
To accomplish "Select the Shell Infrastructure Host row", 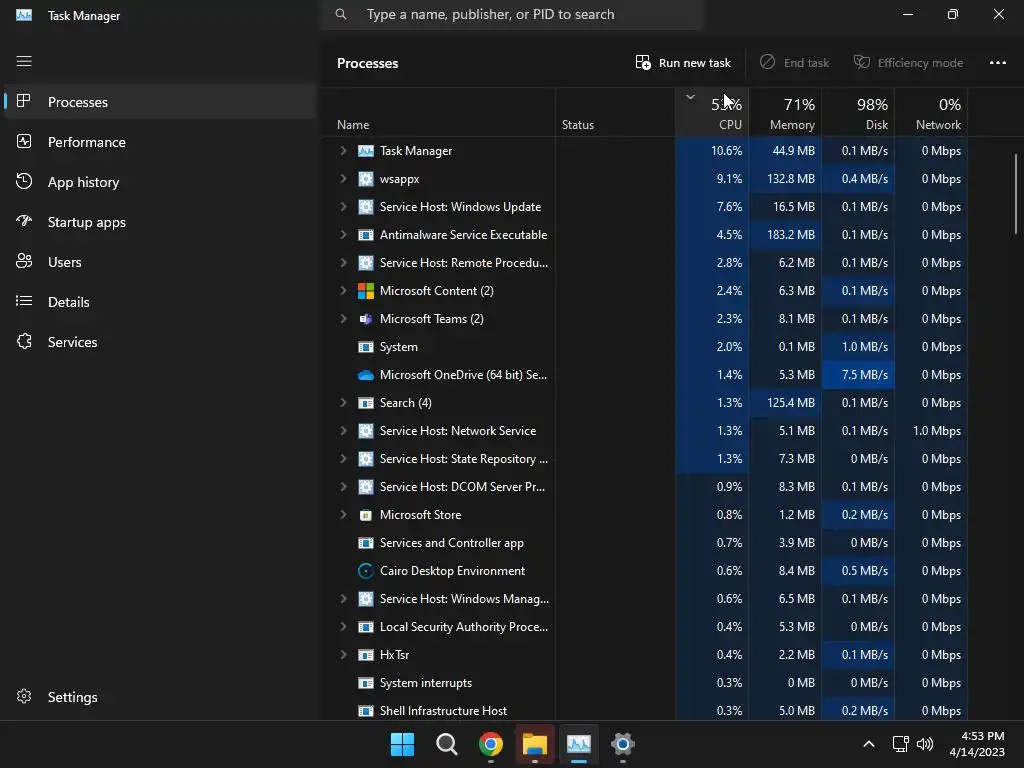I will tap(645, 710).
